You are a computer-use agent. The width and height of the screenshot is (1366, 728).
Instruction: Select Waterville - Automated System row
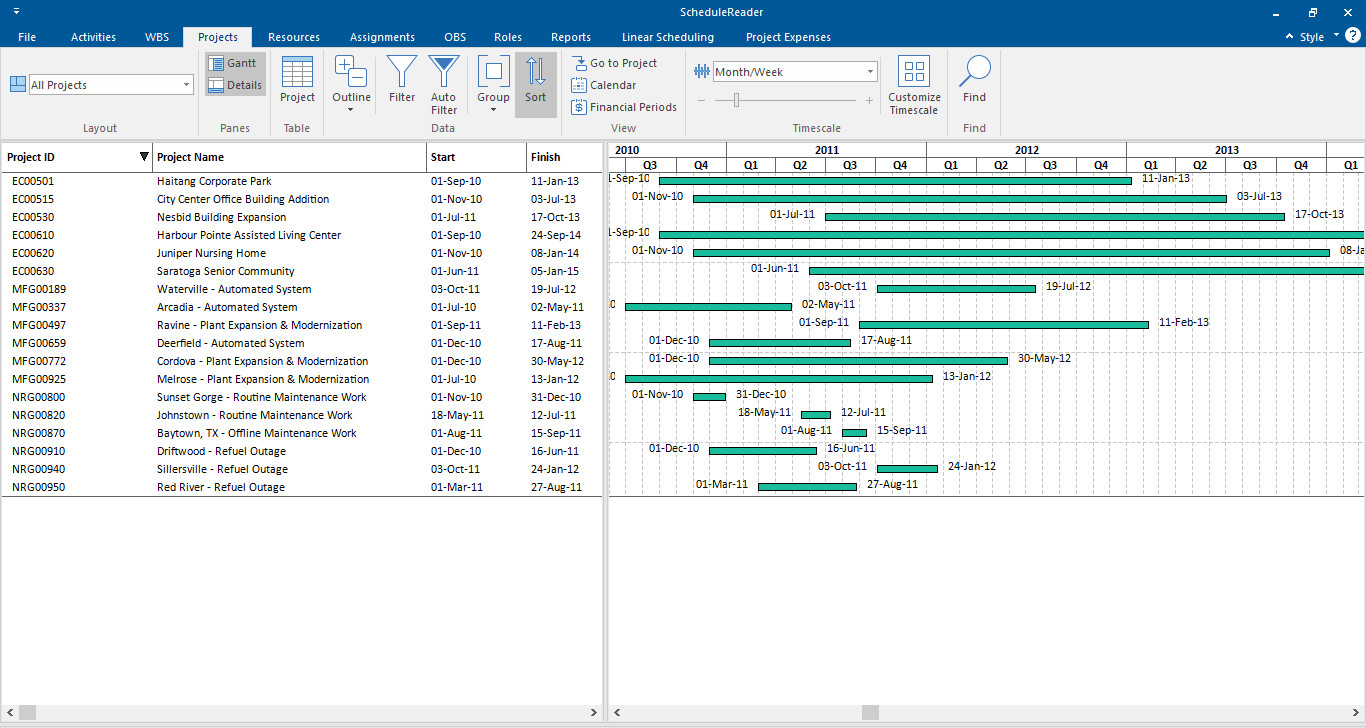click(302, 289)
